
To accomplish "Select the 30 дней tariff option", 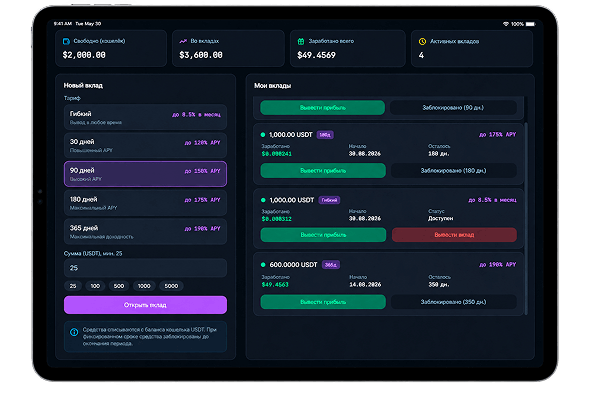I will coord(145,145).
